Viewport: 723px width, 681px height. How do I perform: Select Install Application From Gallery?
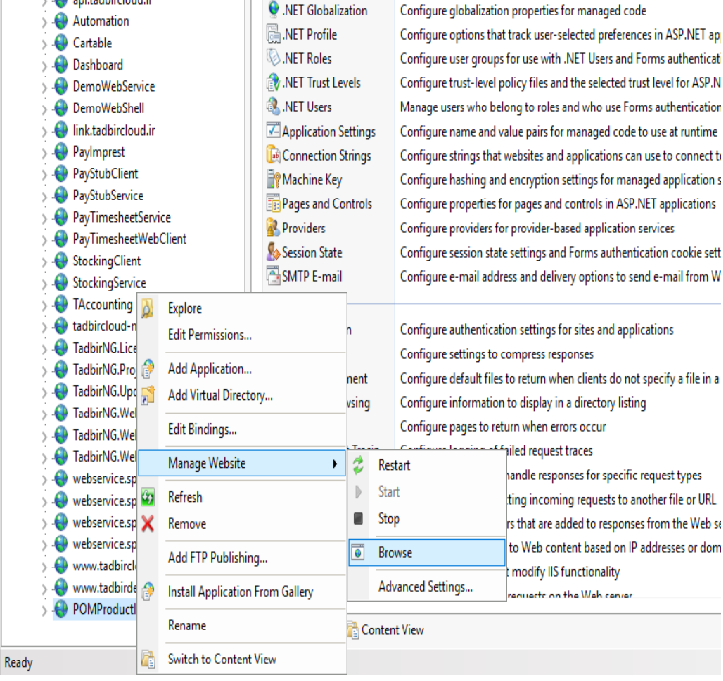point(243,592)
